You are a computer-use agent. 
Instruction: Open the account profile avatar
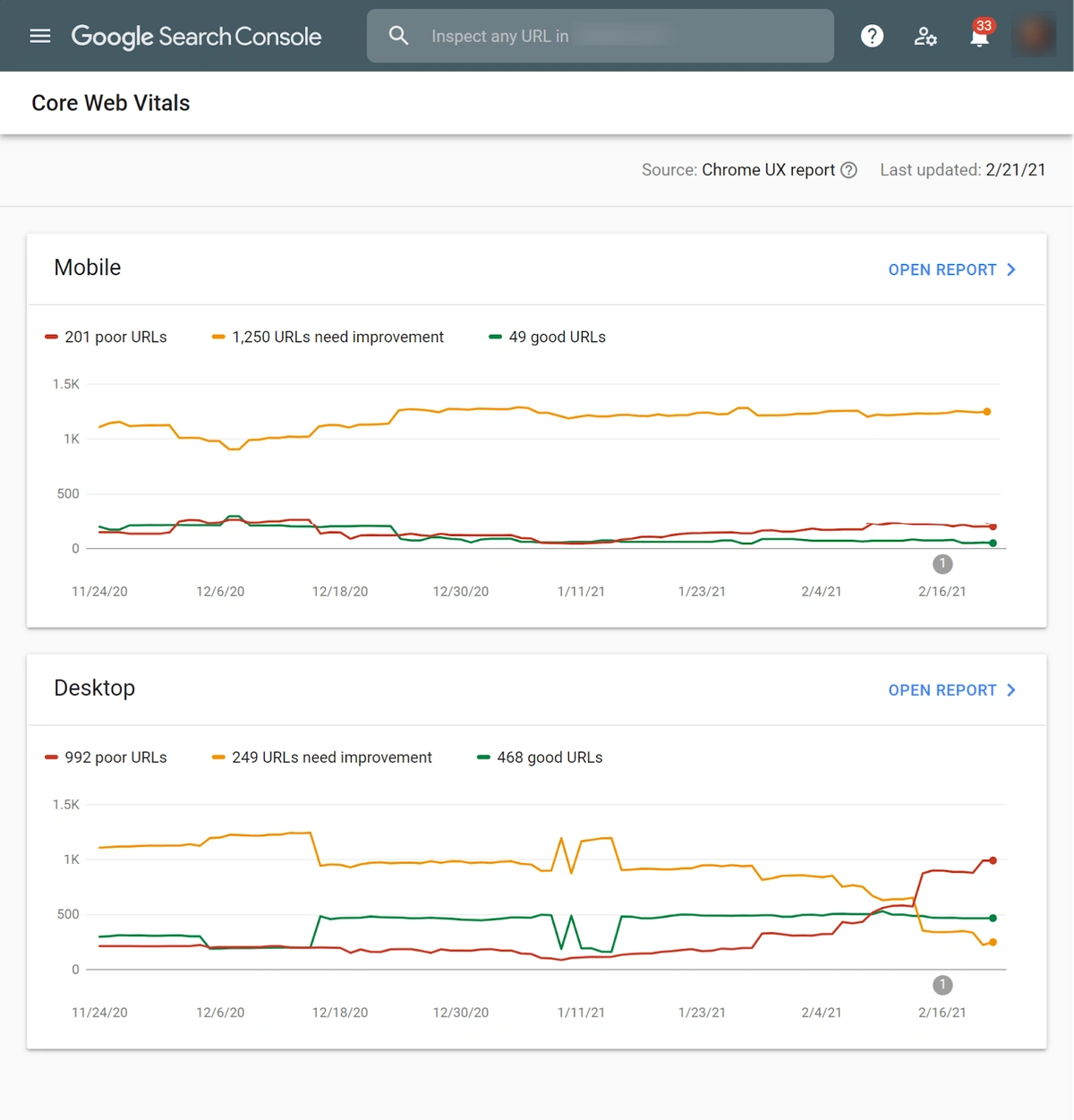1034,35
